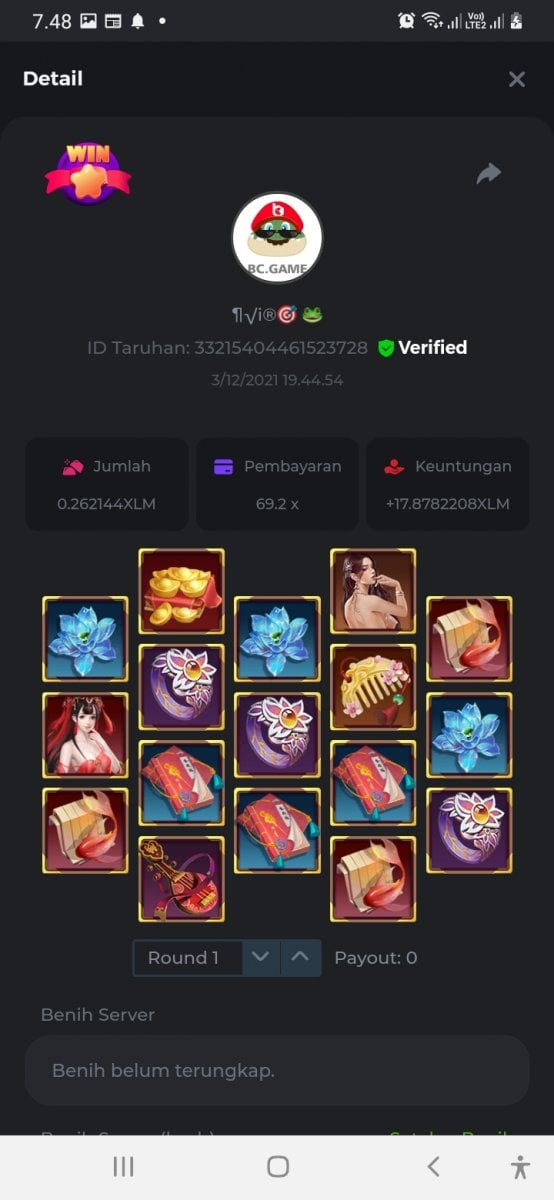Screen dimensions: 554x1200
Task: Open the BC.GAME user avatar
Action: (x=277, y=238)
